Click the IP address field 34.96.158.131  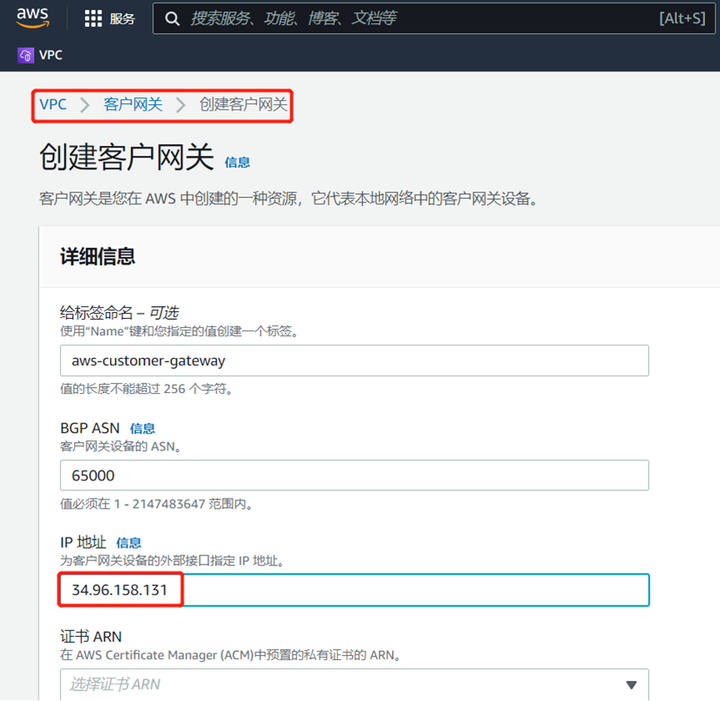(x=354, y=590)
